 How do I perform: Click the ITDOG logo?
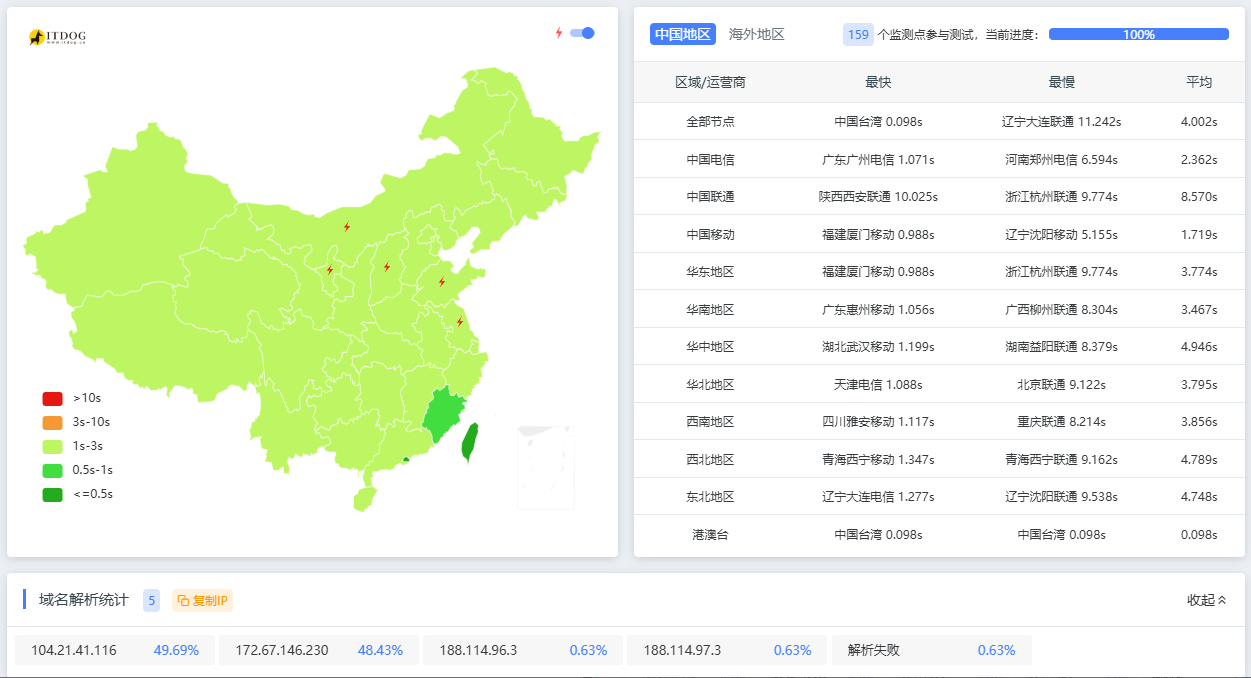click(x=57, y=37)
